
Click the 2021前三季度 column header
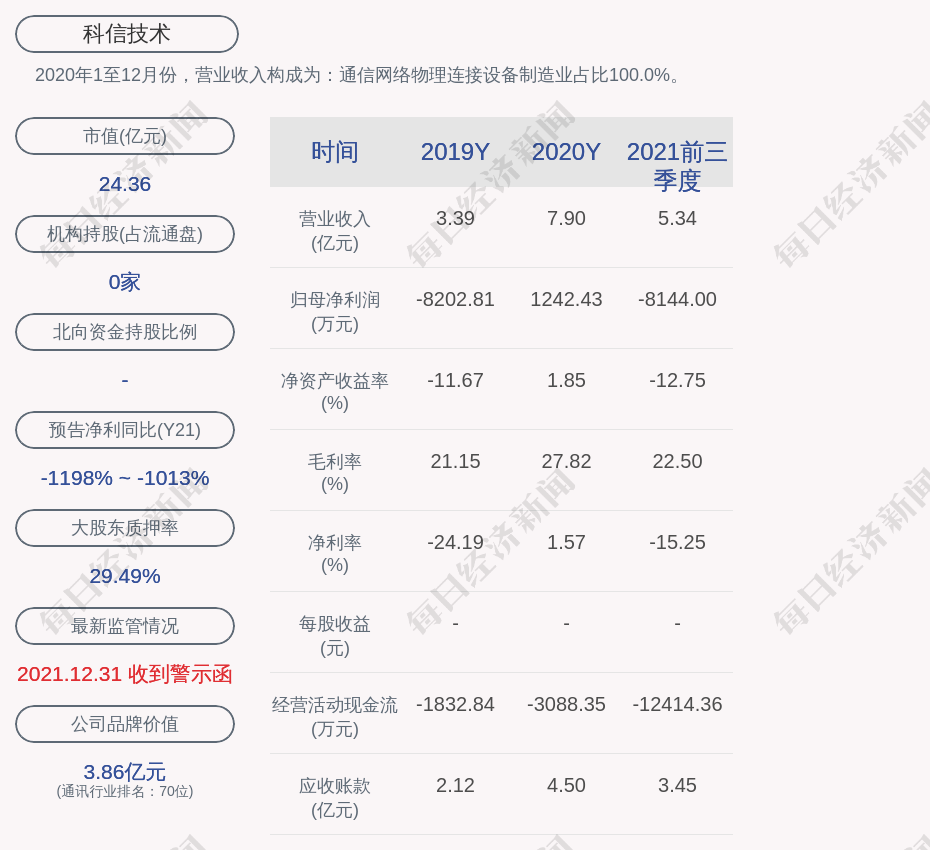pos(677,166)
